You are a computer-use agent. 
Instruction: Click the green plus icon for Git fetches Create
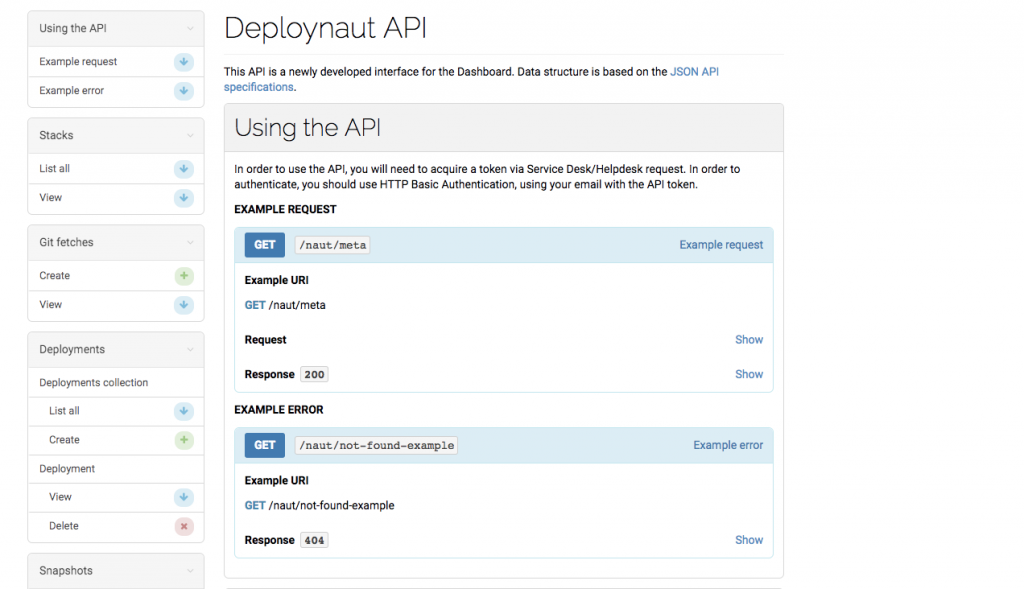point(183,276)
